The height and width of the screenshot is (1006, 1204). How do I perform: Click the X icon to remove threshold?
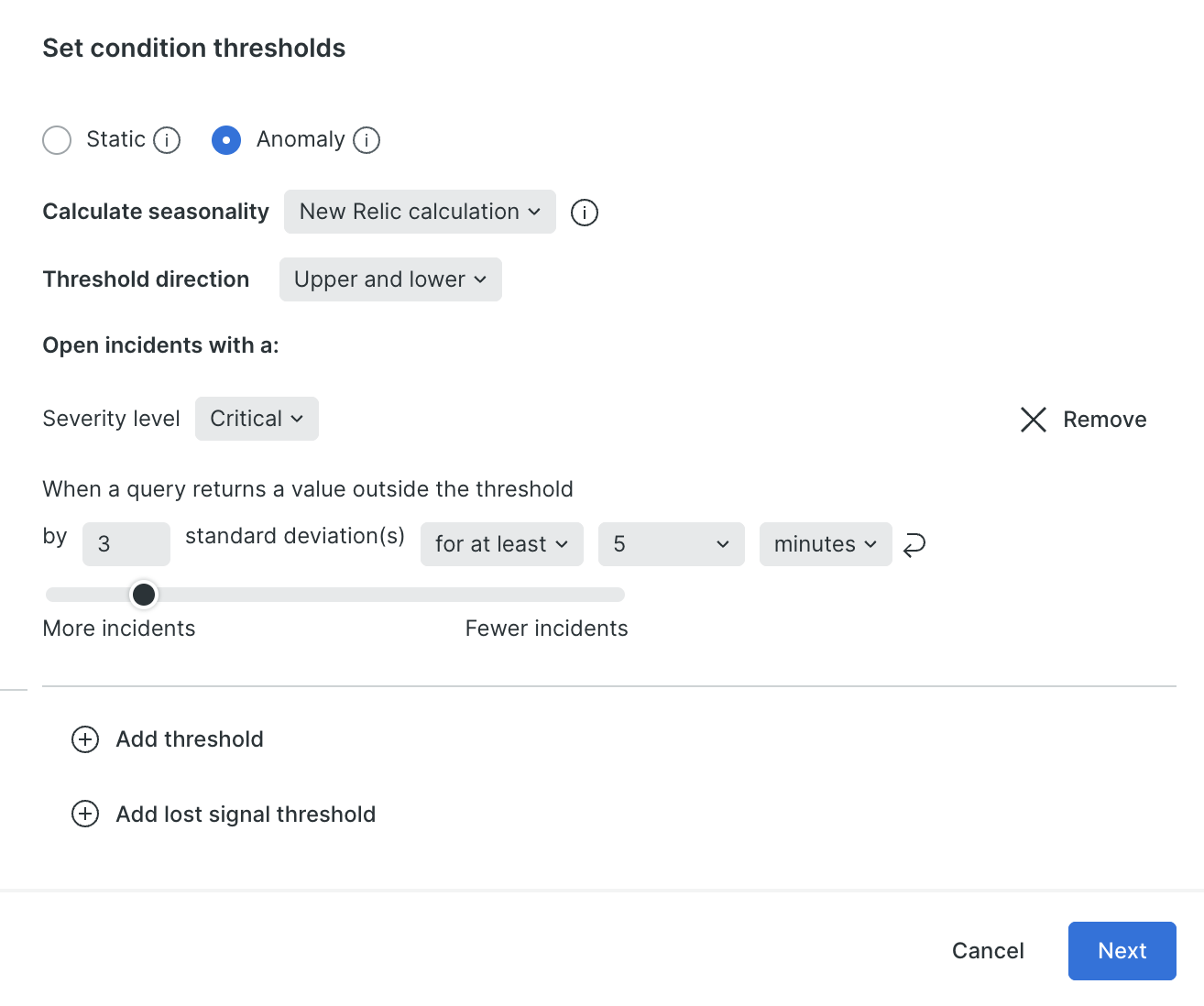(1034, 420)
